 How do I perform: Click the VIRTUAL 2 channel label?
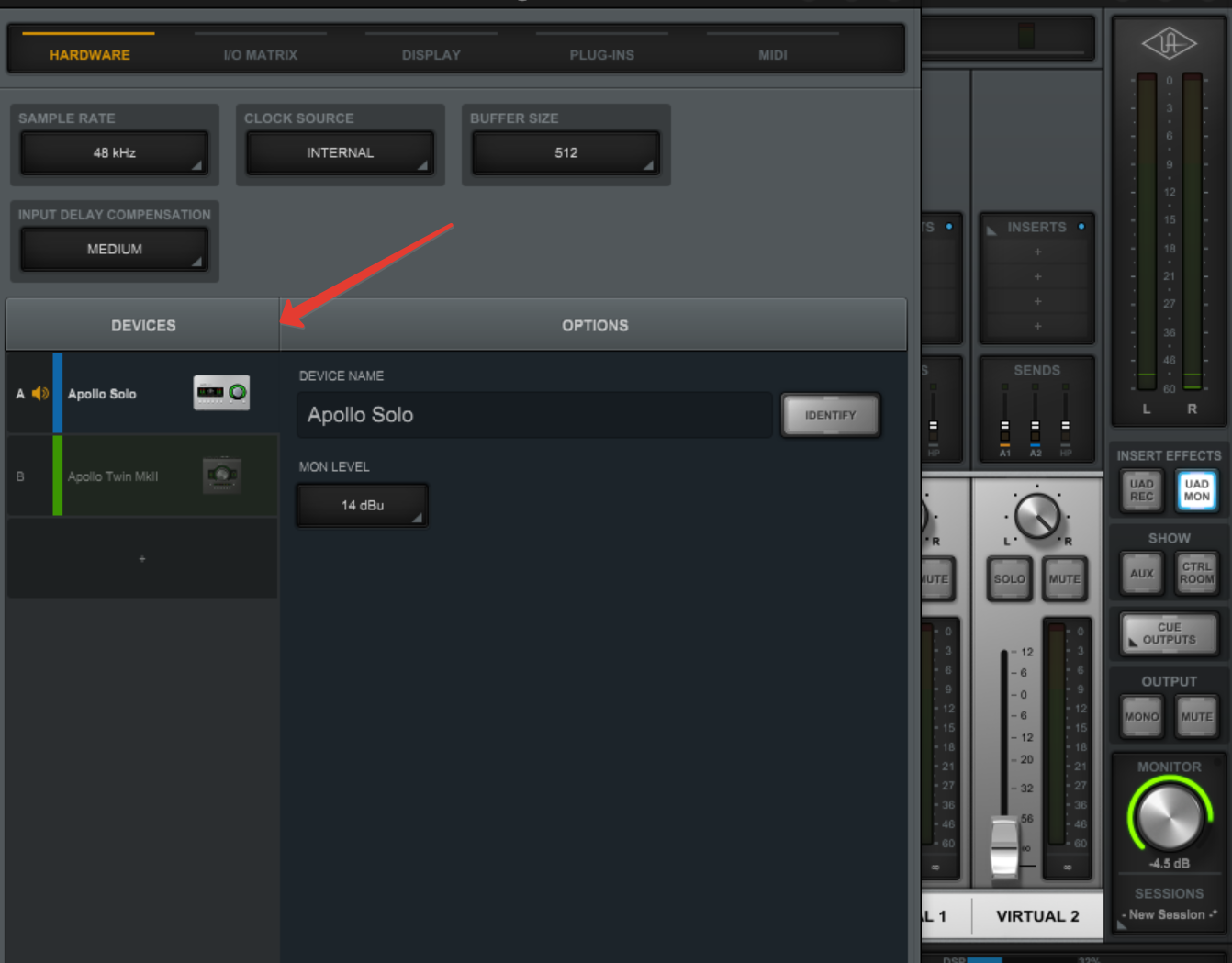[1037, 915]
